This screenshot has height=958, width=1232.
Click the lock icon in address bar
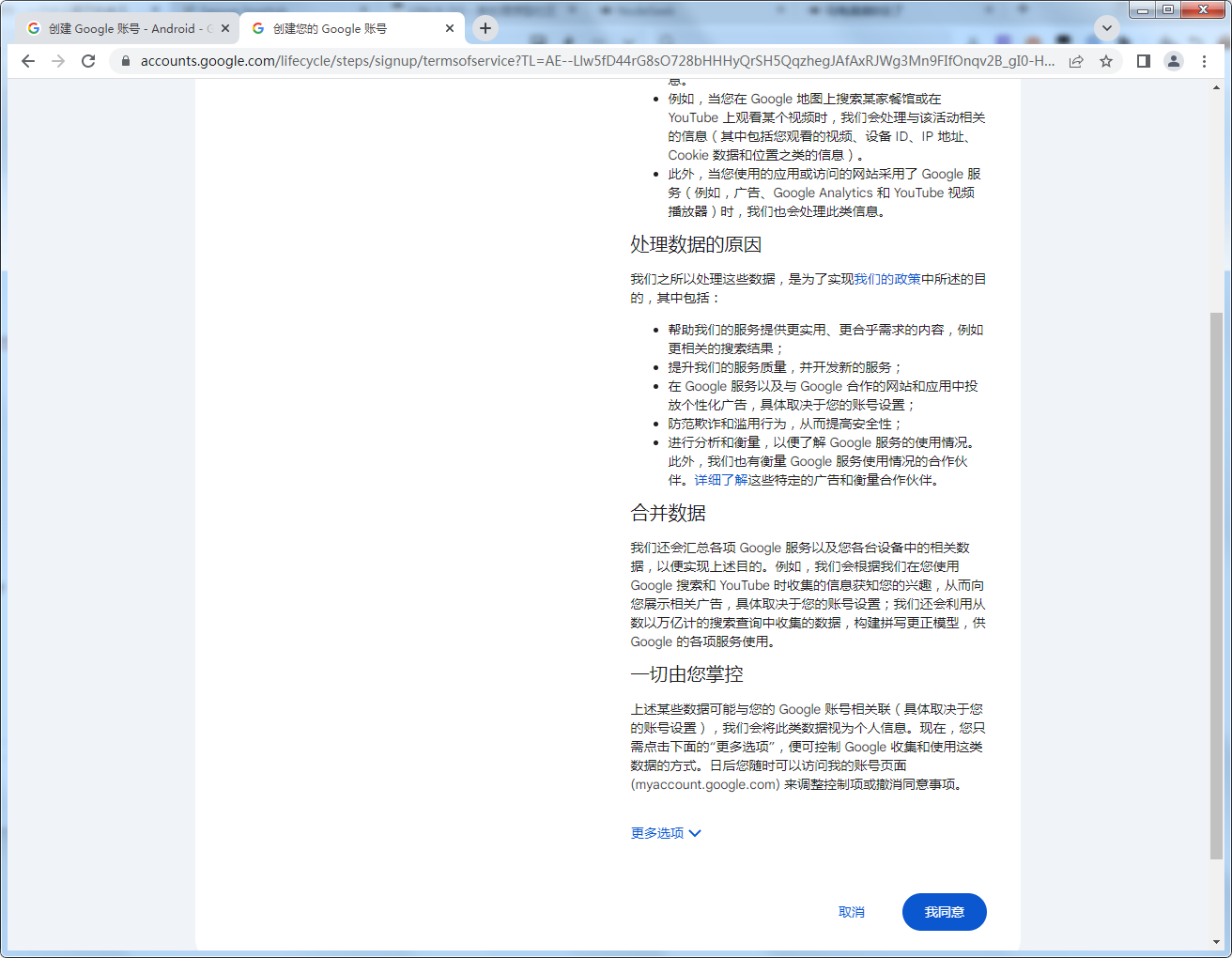pos(125,61)
